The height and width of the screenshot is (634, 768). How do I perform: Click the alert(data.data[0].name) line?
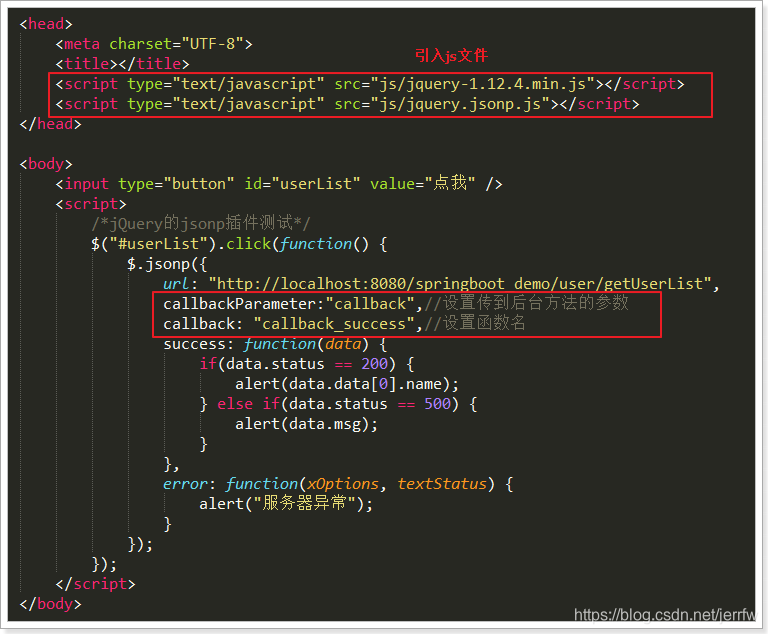pos(347,384)
